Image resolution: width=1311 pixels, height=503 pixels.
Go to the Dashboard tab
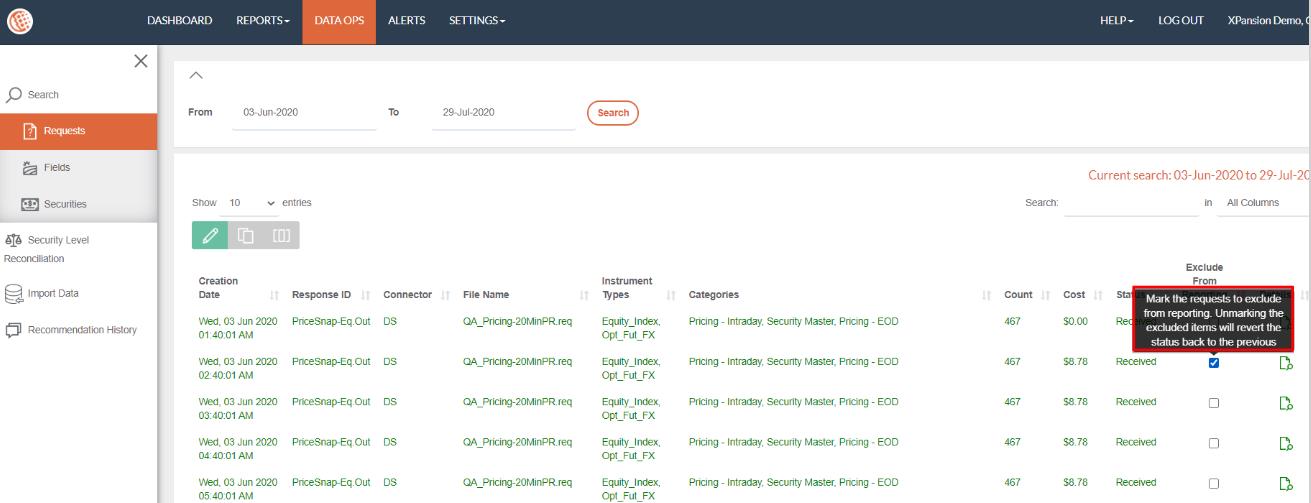pos(180,21)
